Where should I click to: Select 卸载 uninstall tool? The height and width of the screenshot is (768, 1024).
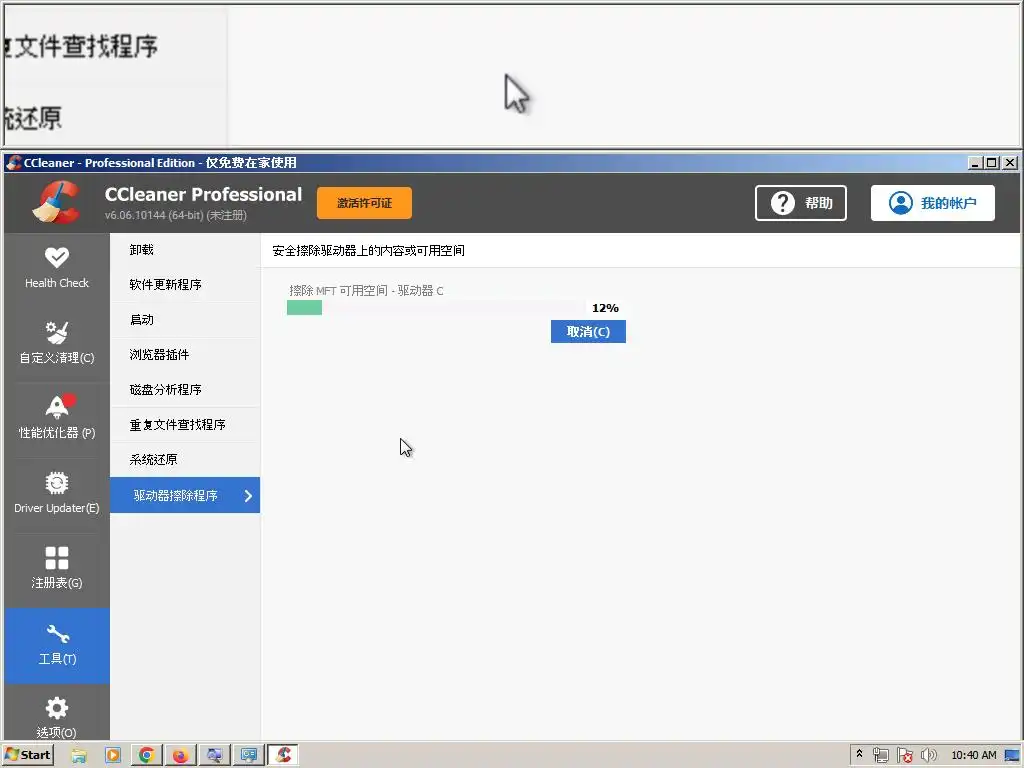click(x=185, y=250)
